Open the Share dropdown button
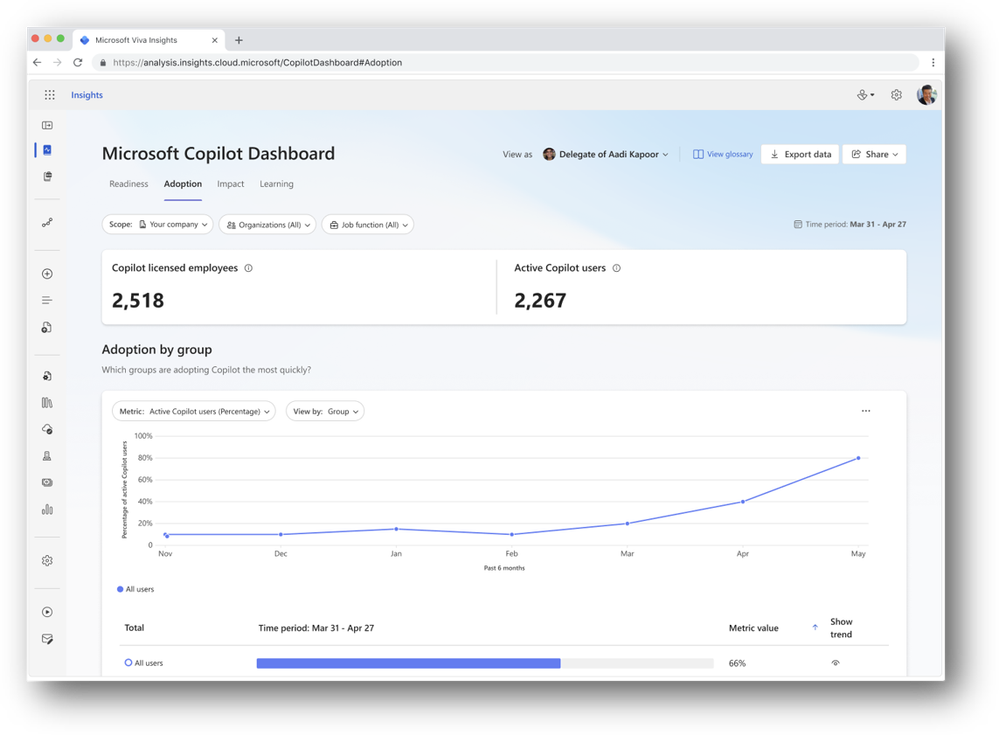This screenshot has height=735, width=999. pyautogui.click(x=874, y=154)
